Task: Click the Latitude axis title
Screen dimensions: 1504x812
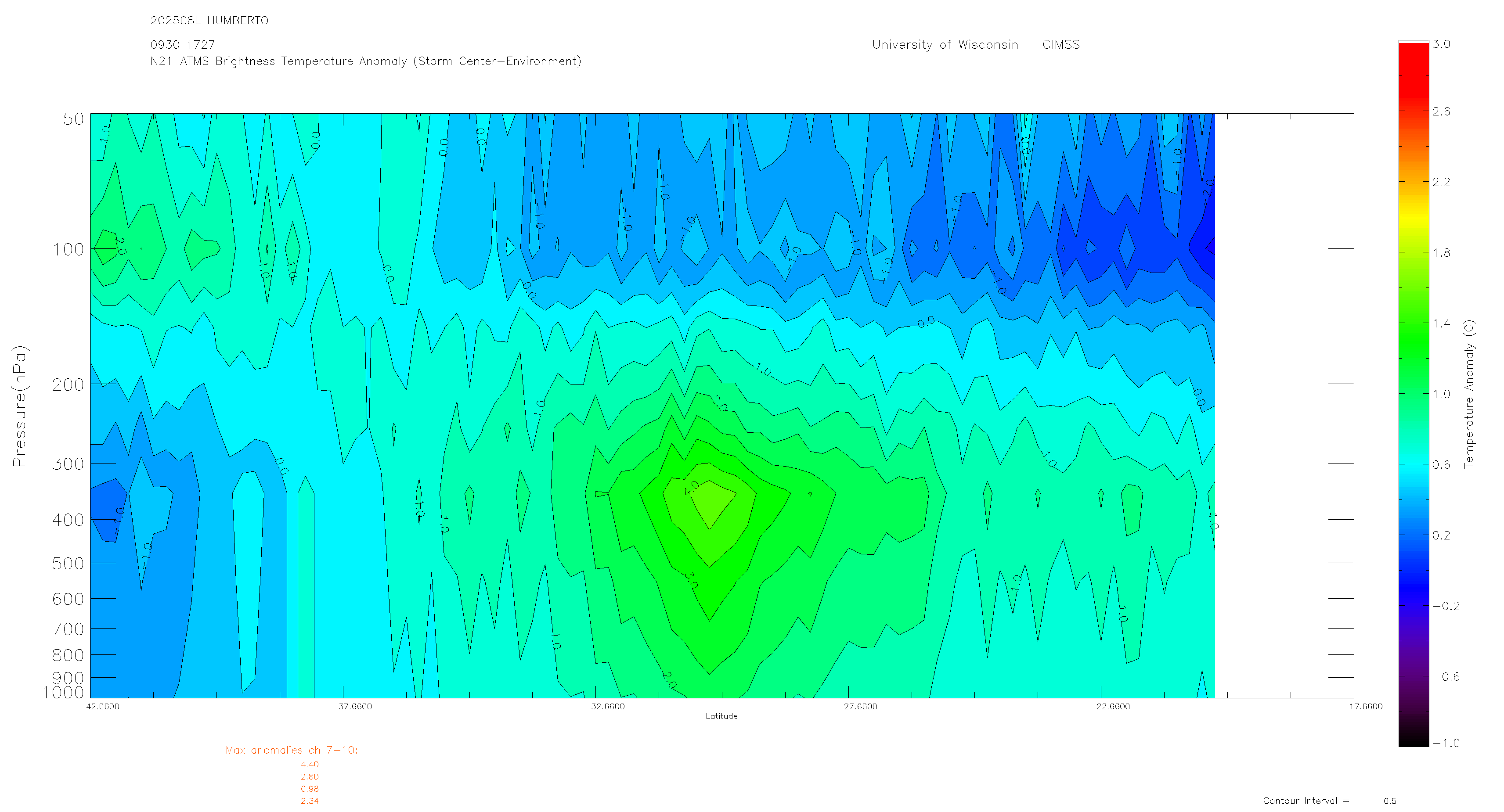Action: (x=721, y=716)
